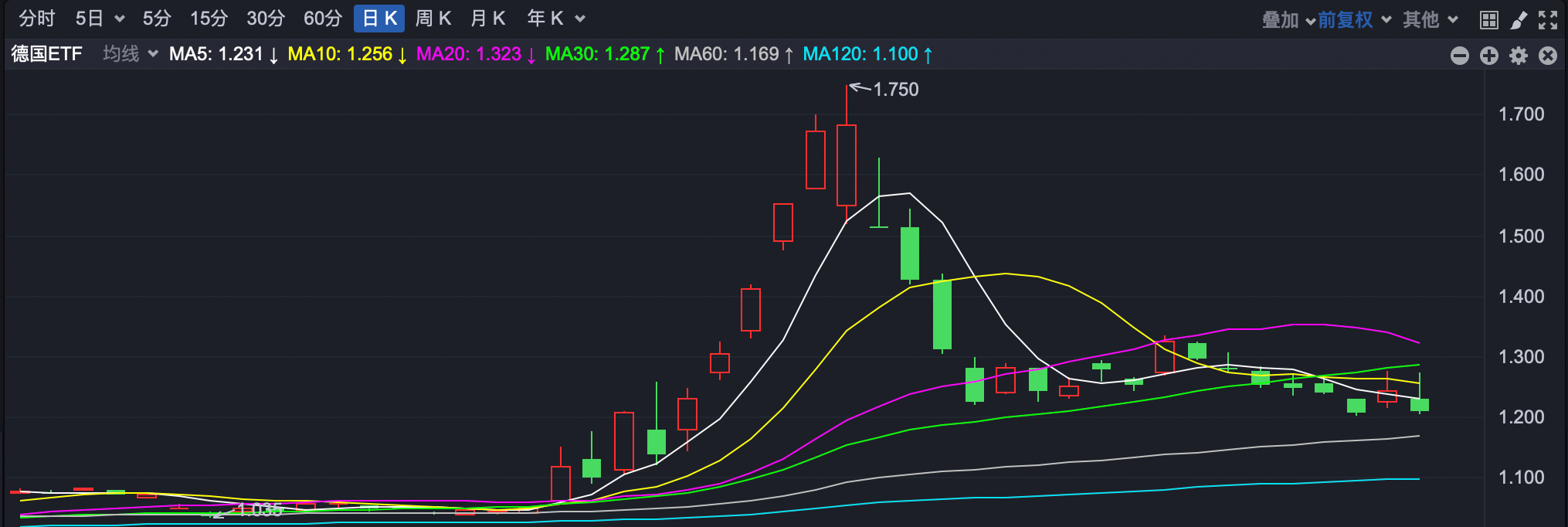Image resolution: width=1568 pixels, height=527 pixels.
Task: Click the 1.300 price axis label
Action: tap(1522, 357)
